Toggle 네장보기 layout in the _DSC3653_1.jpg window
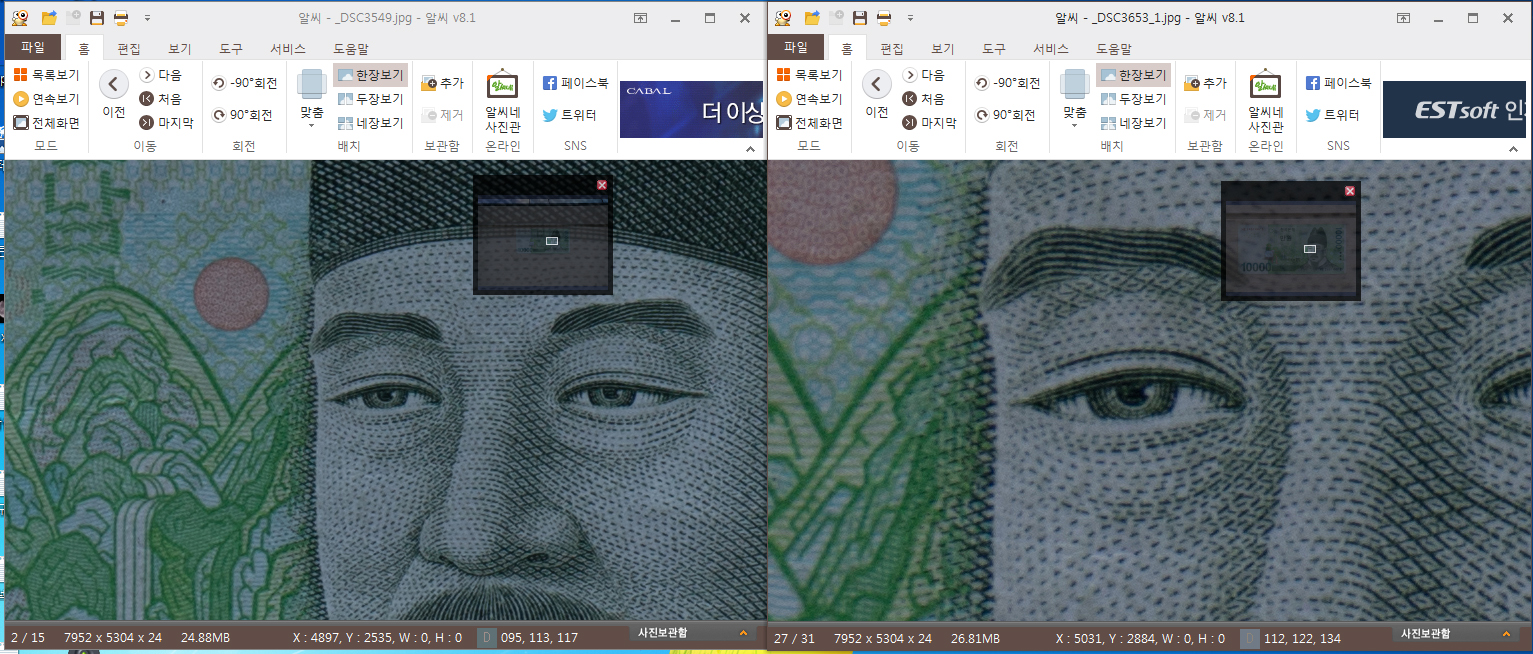 point(1133,123)
